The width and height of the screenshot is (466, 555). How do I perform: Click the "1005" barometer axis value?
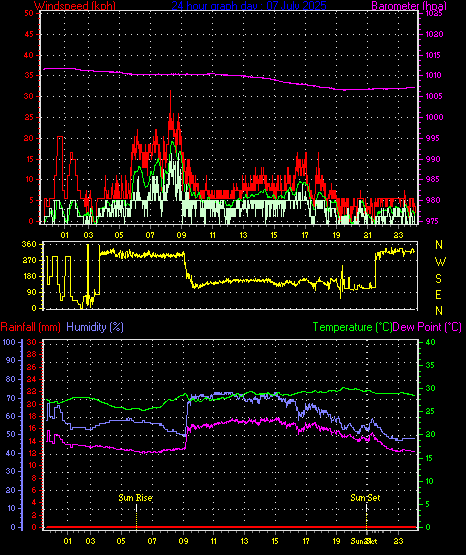(x=434, y=96)
